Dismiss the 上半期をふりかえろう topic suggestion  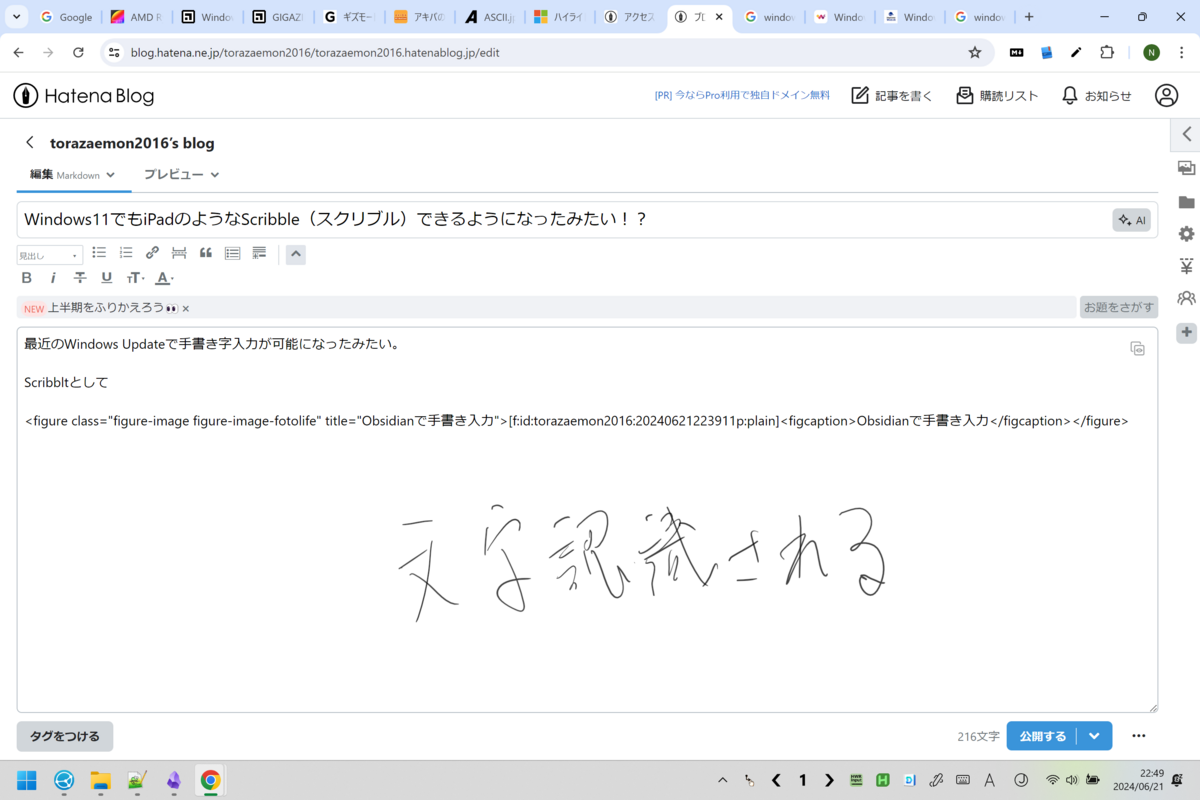coord(186,309)
